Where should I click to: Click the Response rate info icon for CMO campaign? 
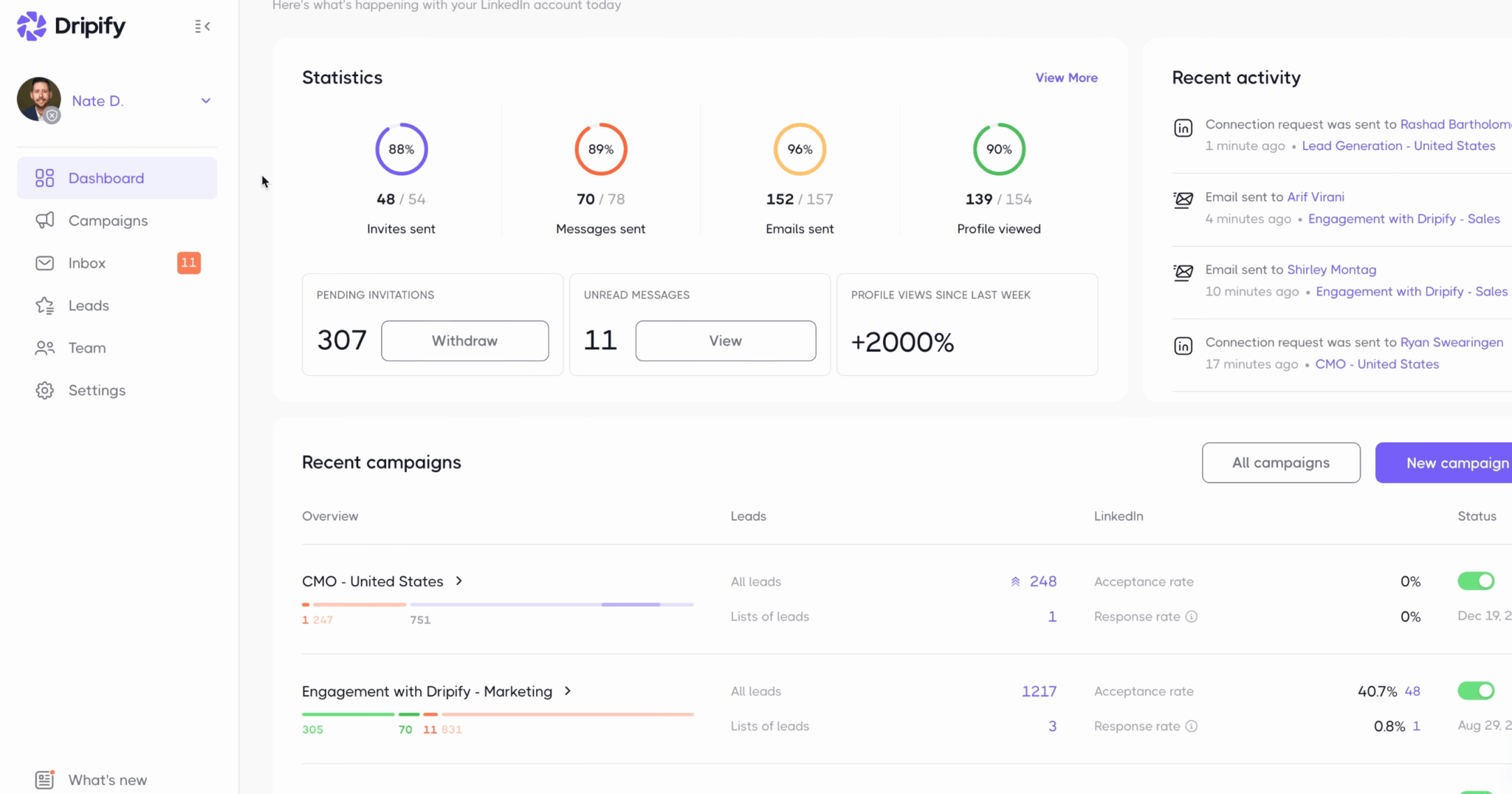1192,616
